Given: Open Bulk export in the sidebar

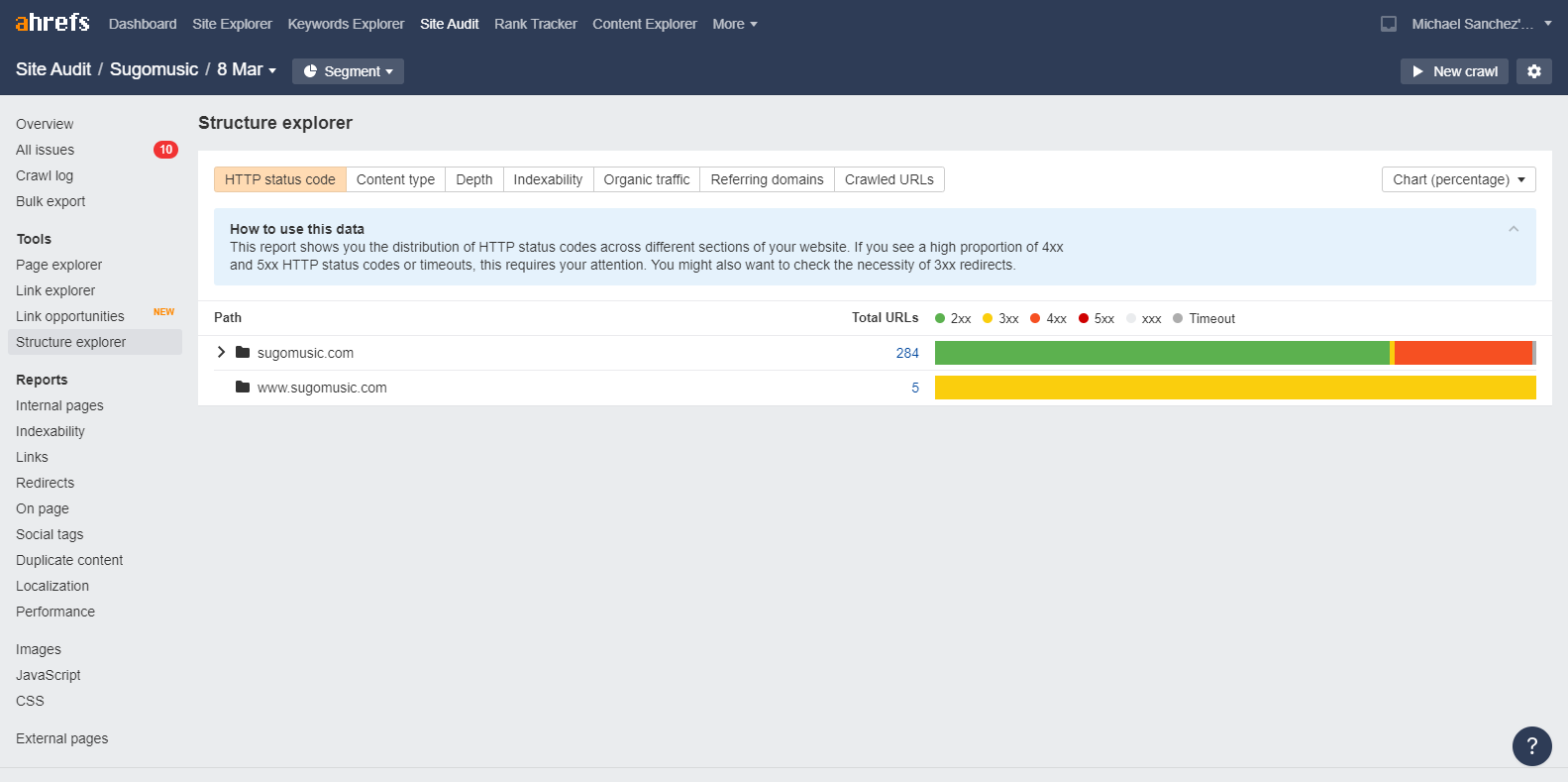Looking at the screenshot, I should pos(51,201).
